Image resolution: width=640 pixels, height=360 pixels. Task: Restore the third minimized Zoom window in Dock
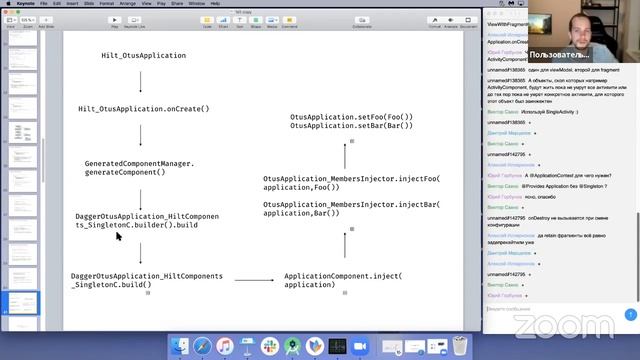pyautogui.click(x=437, y=347)
